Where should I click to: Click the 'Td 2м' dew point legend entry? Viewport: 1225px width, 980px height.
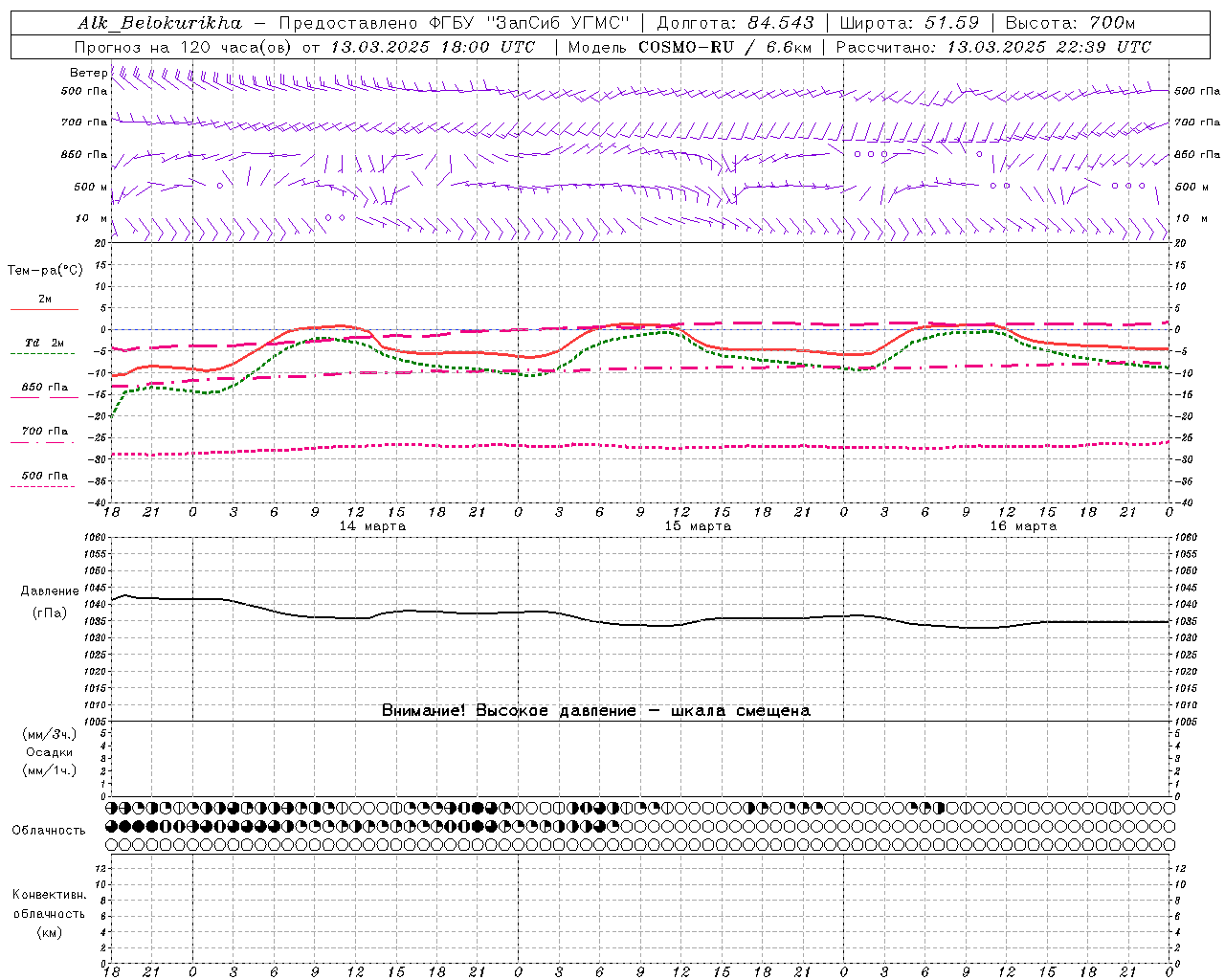[45, 343]
